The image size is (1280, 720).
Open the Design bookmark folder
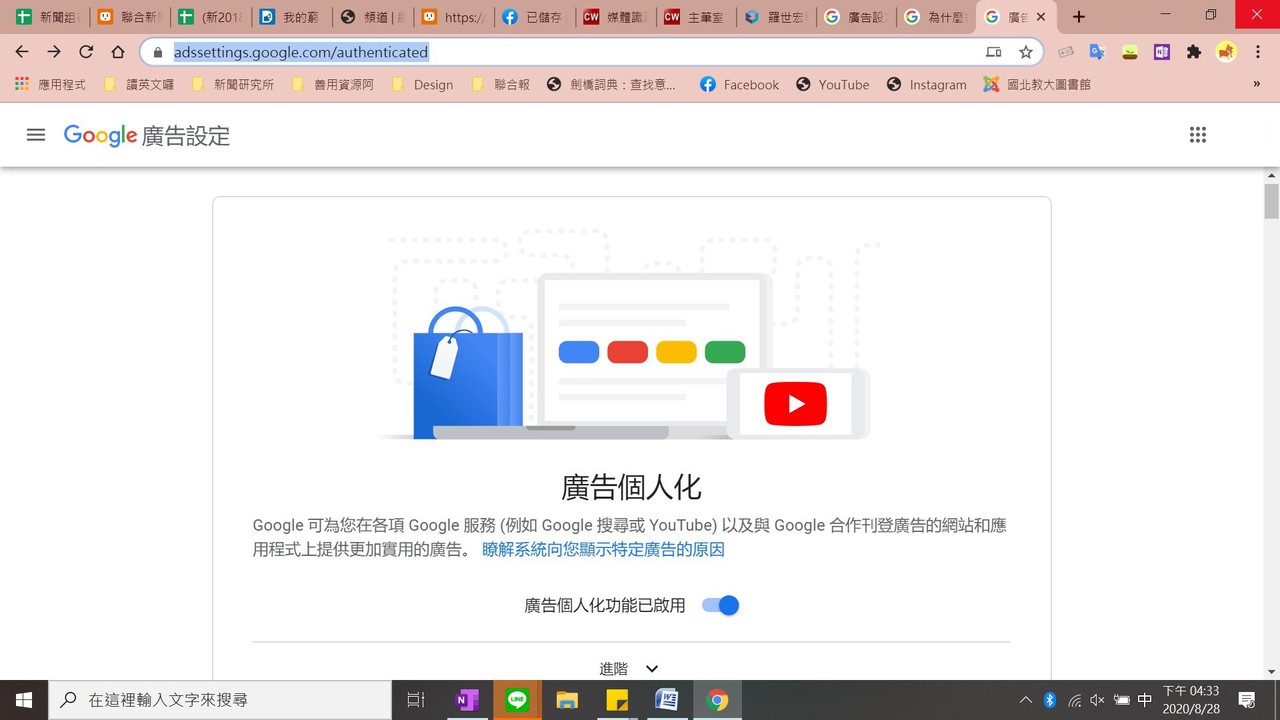[x=423, y=84]
